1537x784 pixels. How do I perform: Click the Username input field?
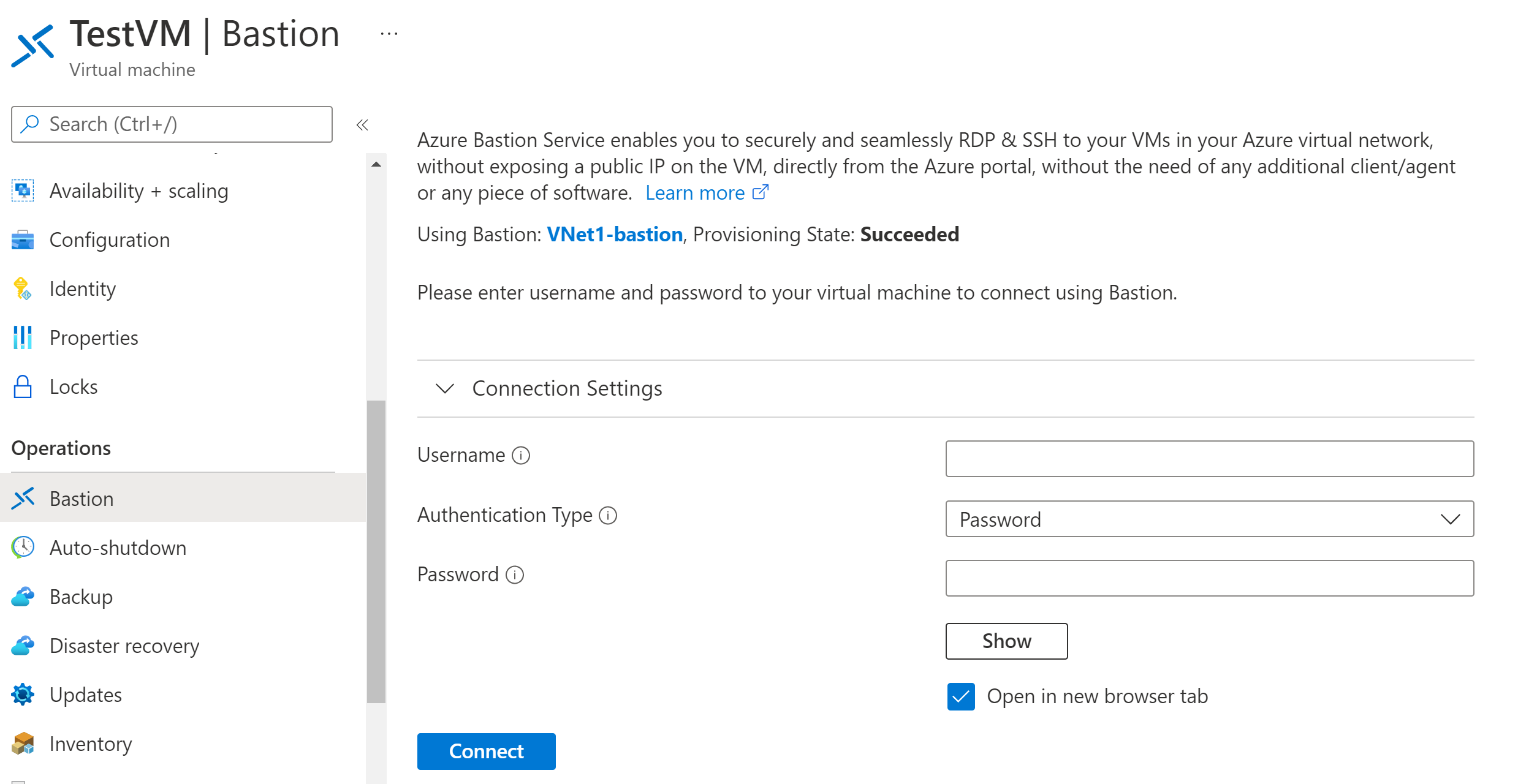[x=1211, y=458]
